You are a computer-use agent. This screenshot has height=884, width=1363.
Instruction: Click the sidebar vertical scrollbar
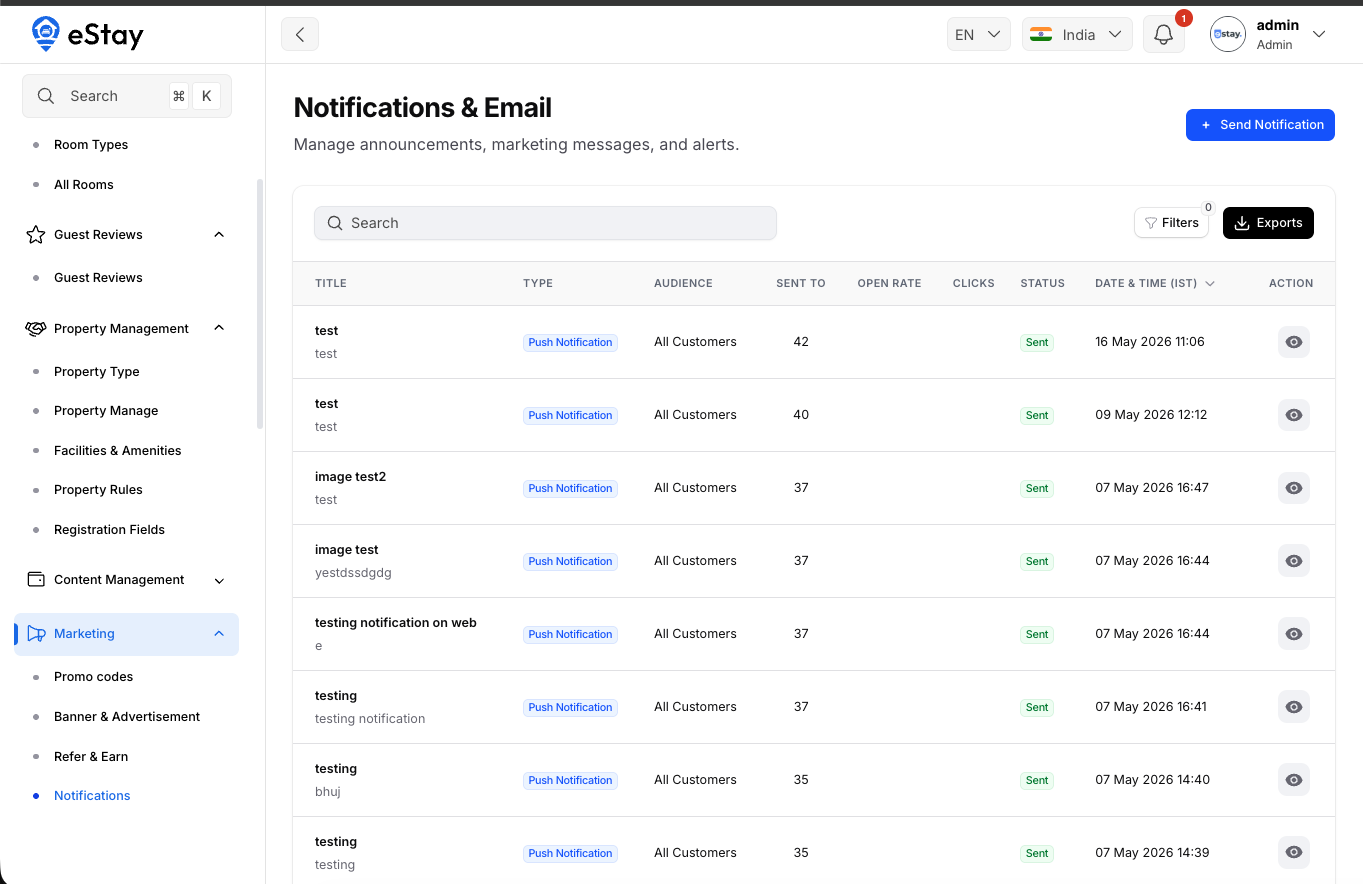pos(260,304)
